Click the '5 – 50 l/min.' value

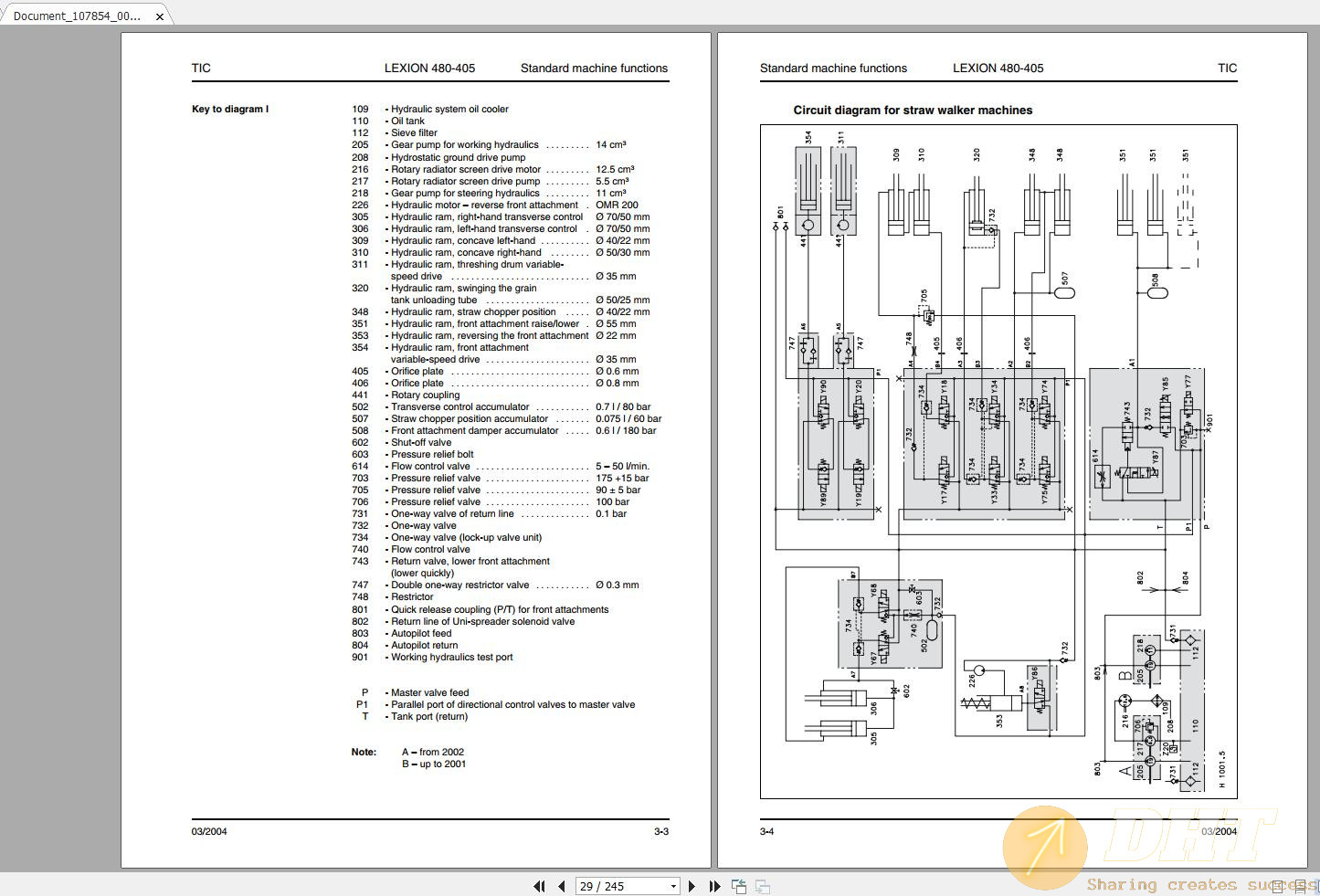click(622, 466)
